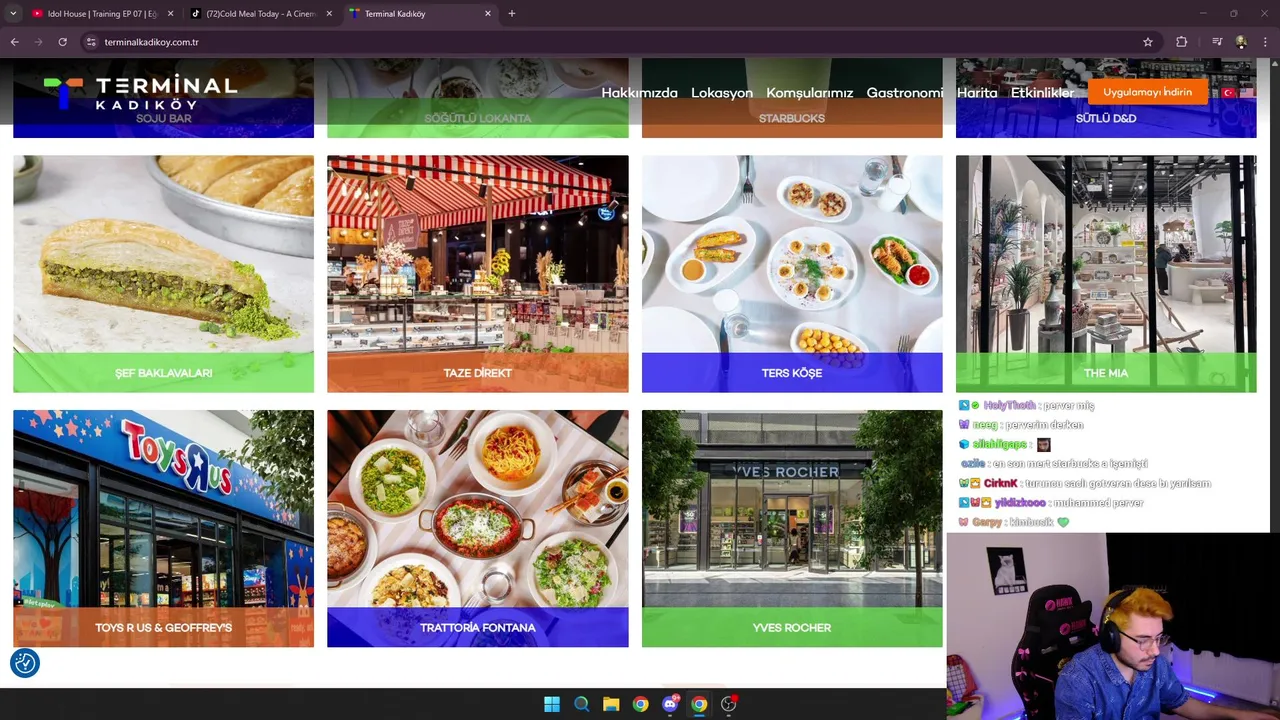View site information icon in address bar

[x=91, y=42]
